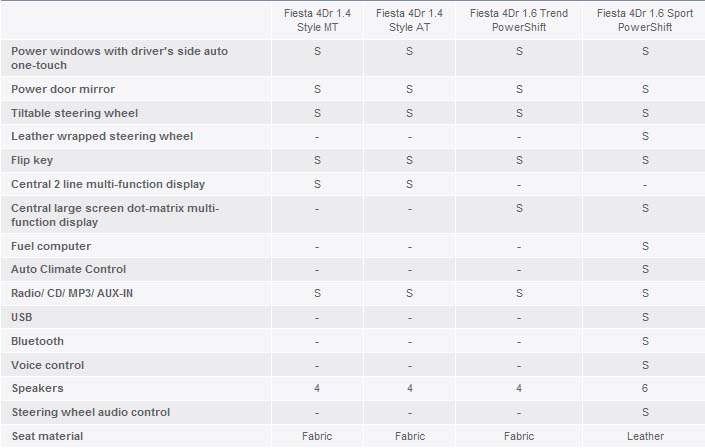Click the Leather wrapped steering wheel label
The width and height of the screenshot is (705, 448).
coord(101,136)
